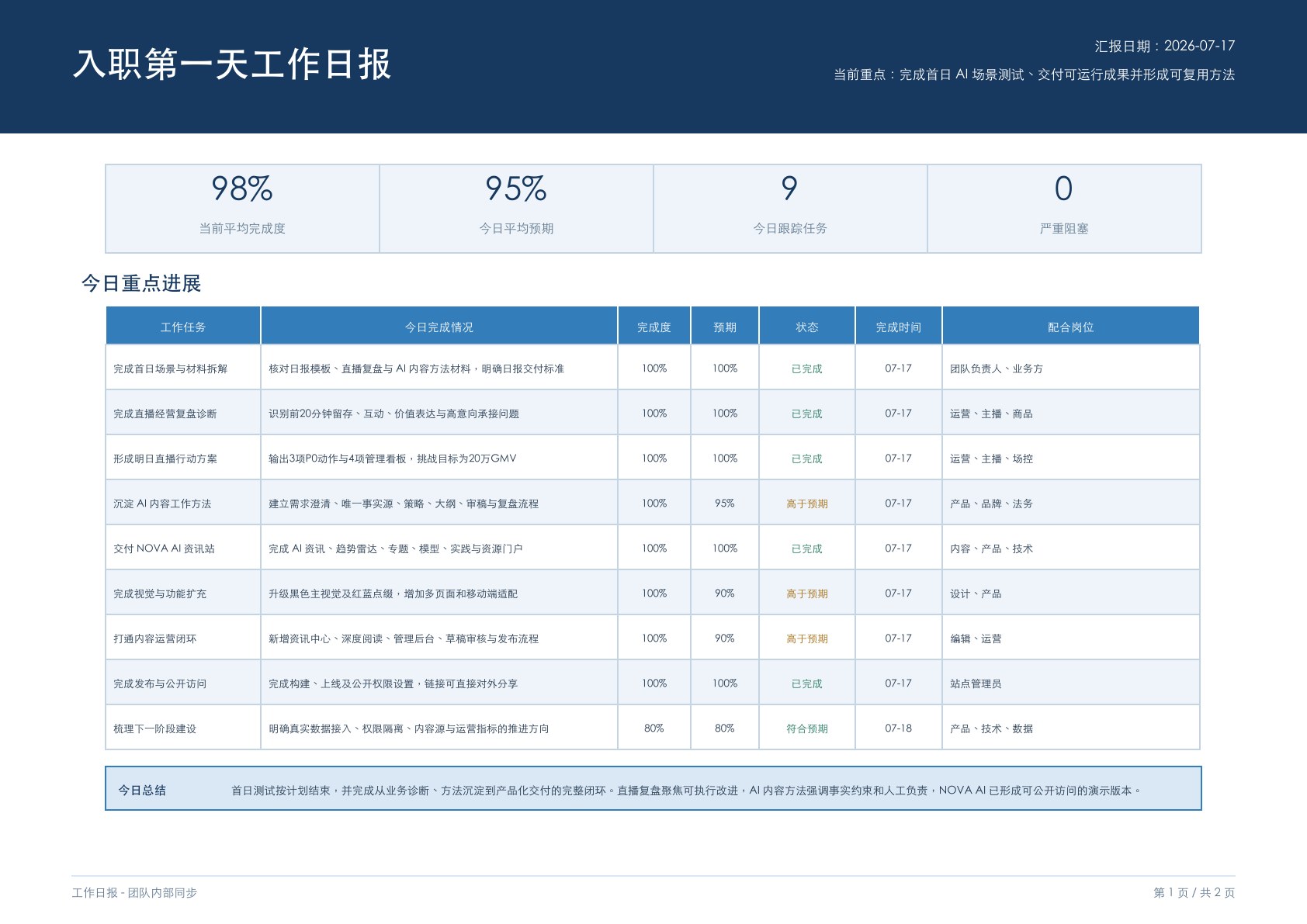Click 高于预期 status in 完成视觉与功能扩充 row
Image resolution: width=1307 pixels, height=924 pixels.
[x=807, y=593]
